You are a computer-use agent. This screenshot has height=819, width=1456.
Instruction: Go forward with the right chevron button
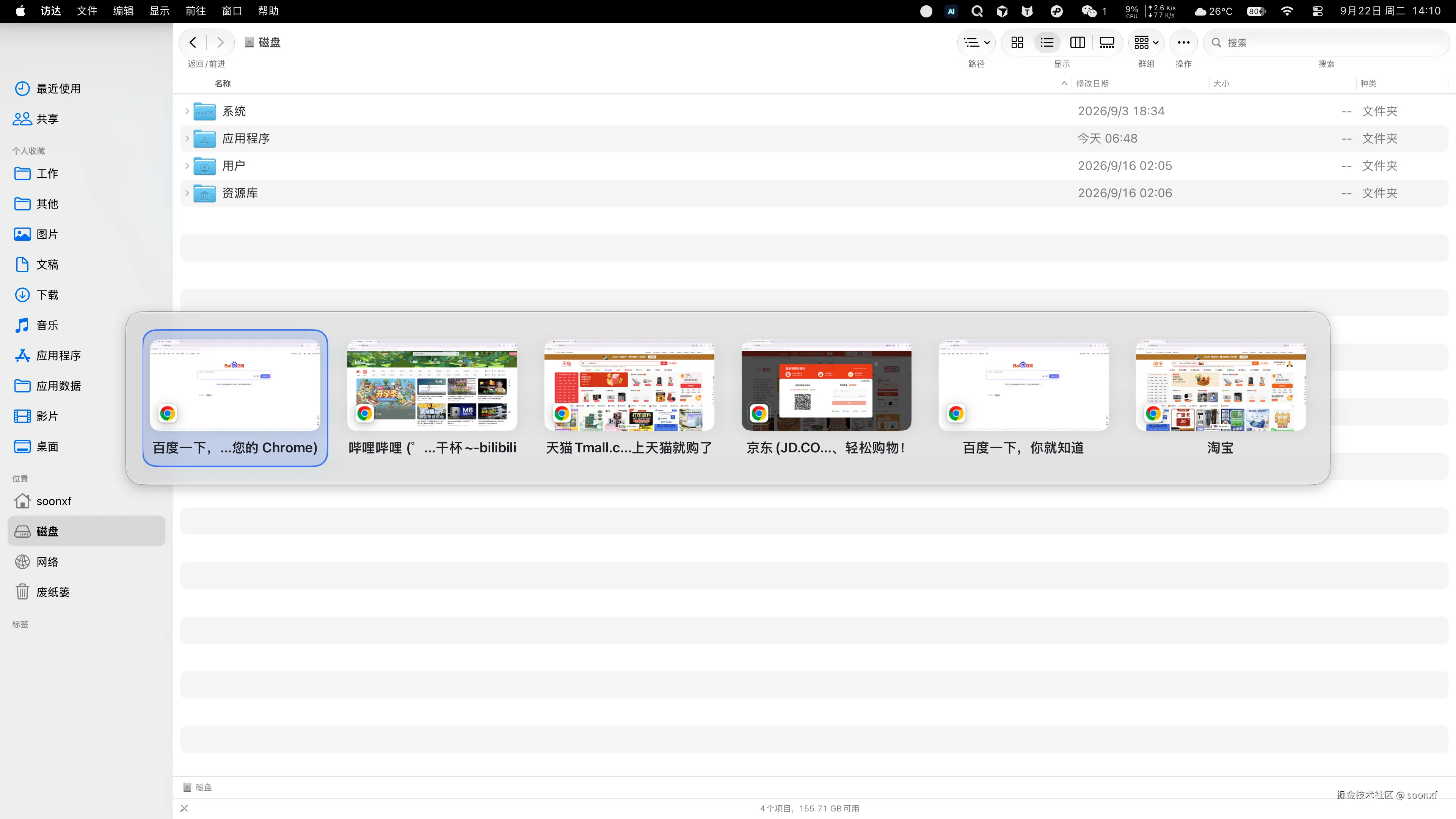point(220,42)
